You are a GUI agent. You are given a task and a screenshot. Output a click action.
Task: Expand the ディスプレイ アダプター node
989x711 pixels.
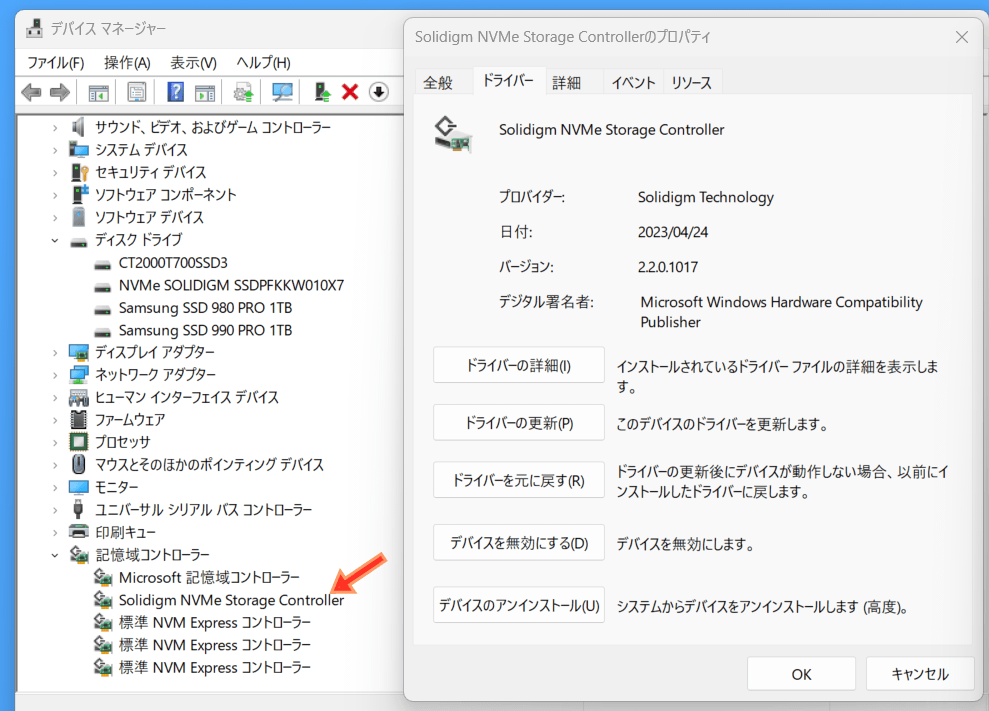(x=56, y=353)
